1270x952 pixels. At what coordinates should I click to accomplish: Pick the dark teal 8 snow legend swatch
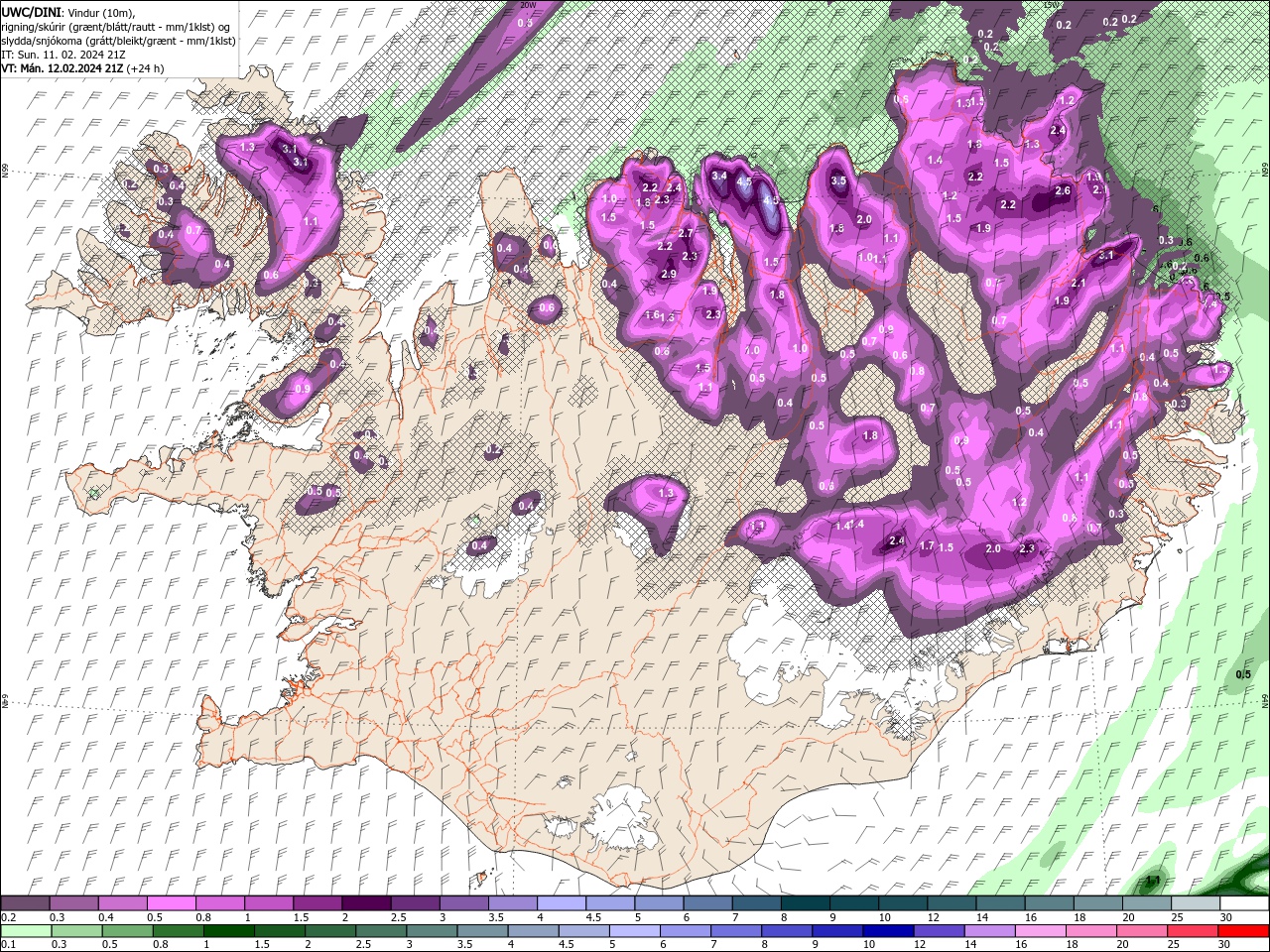coord(806,903)
